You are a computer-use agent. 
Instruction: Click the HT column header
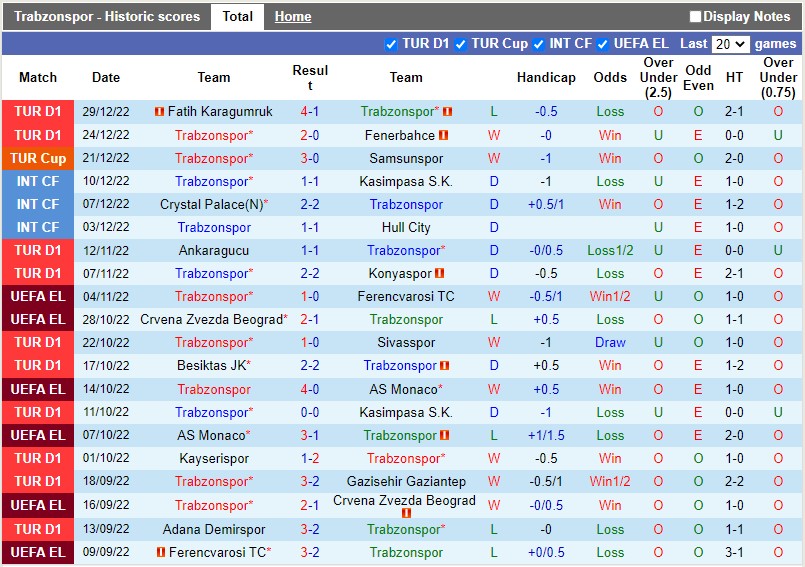734,78
